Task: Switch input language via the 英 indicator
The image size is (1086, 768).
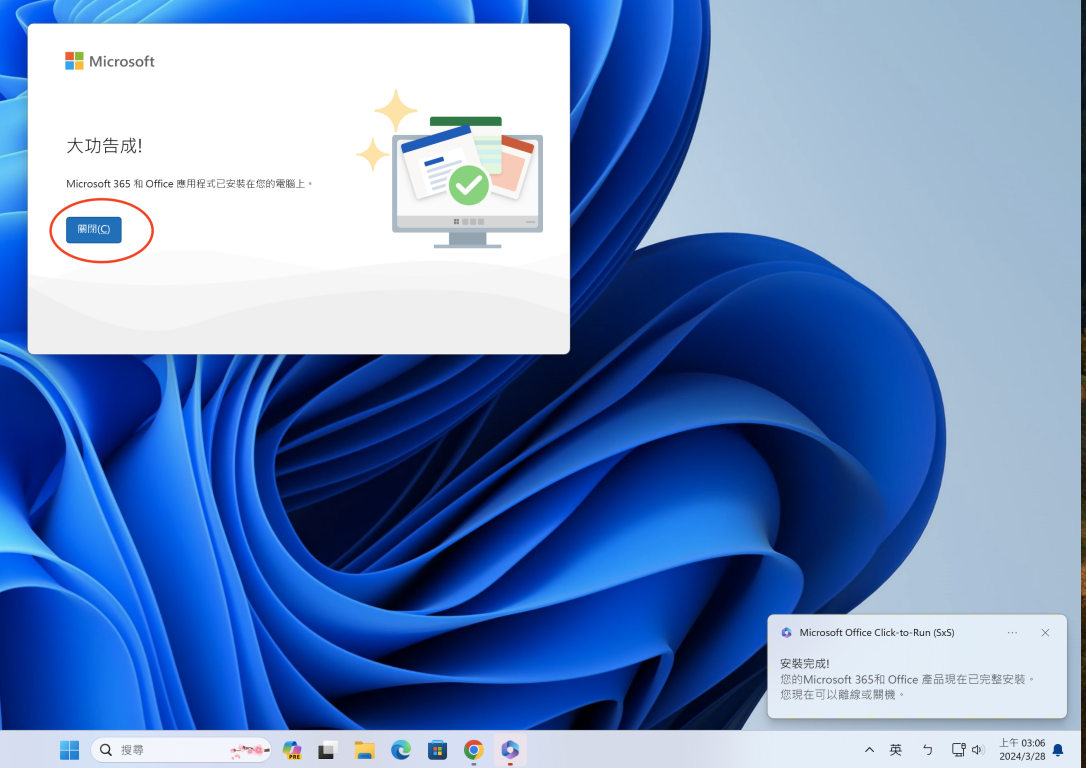Action: tap(895, 750)
